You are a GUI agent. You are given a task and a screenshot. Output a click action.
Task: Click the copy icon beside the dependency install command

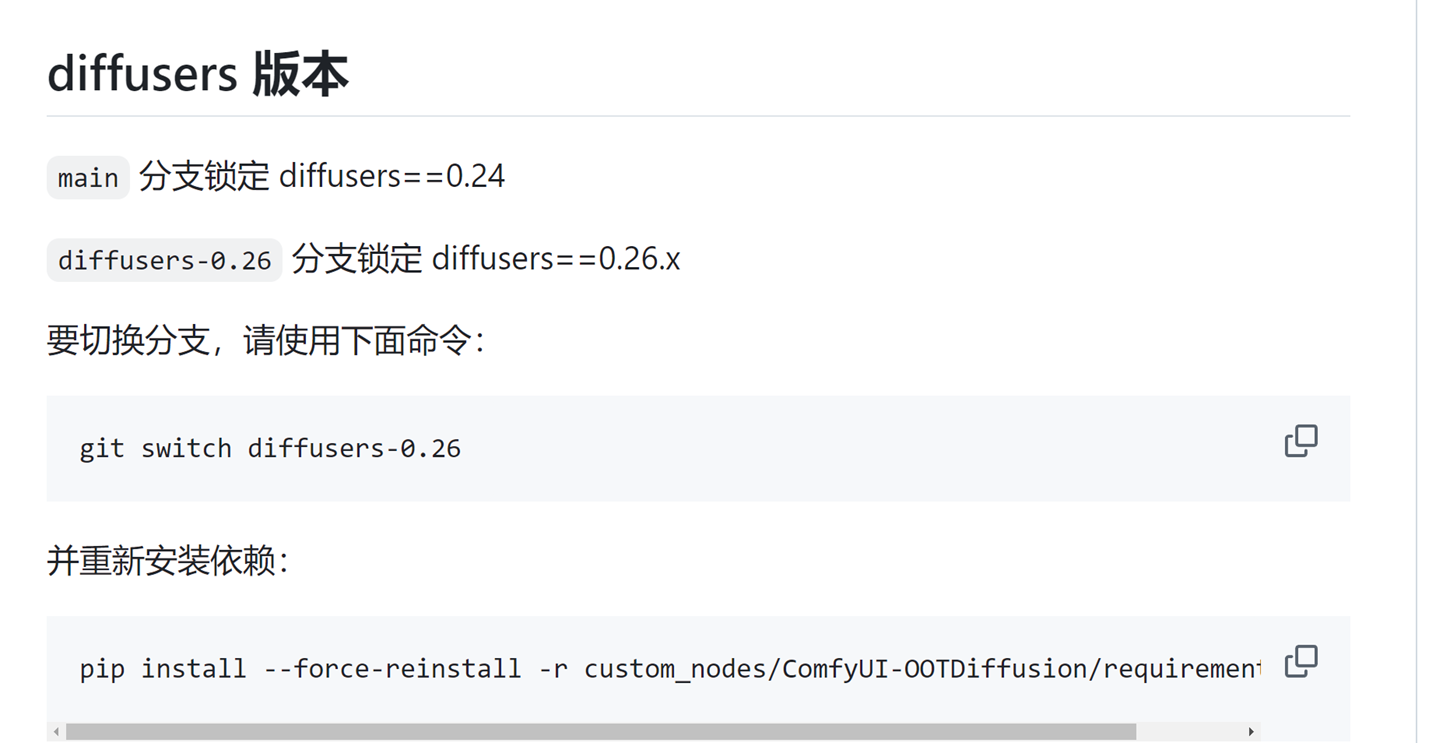(x=1300, y=661)
